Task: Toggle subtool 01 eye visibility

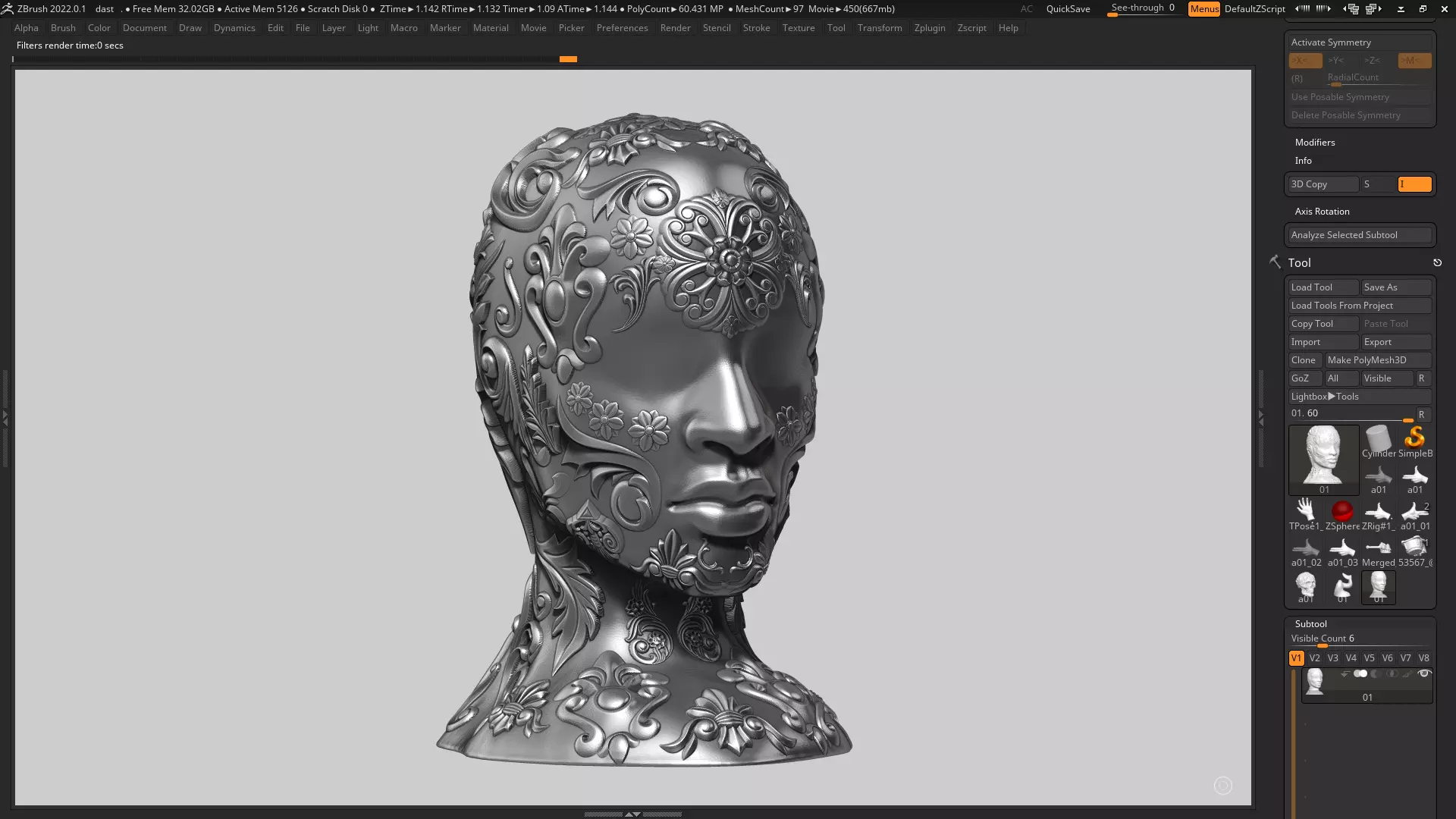Action: pyautogui.click(x=1424, y=673)
